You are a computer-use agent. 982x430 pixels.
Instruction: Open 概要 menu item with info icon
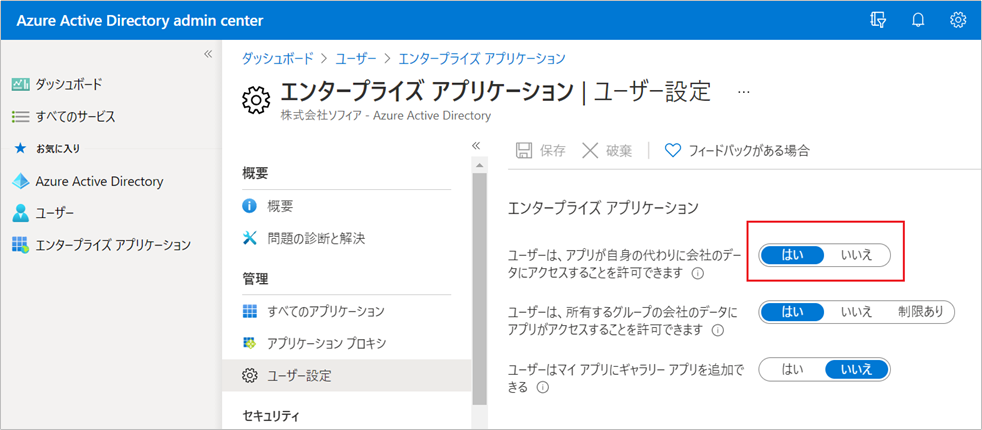point(346,205)
